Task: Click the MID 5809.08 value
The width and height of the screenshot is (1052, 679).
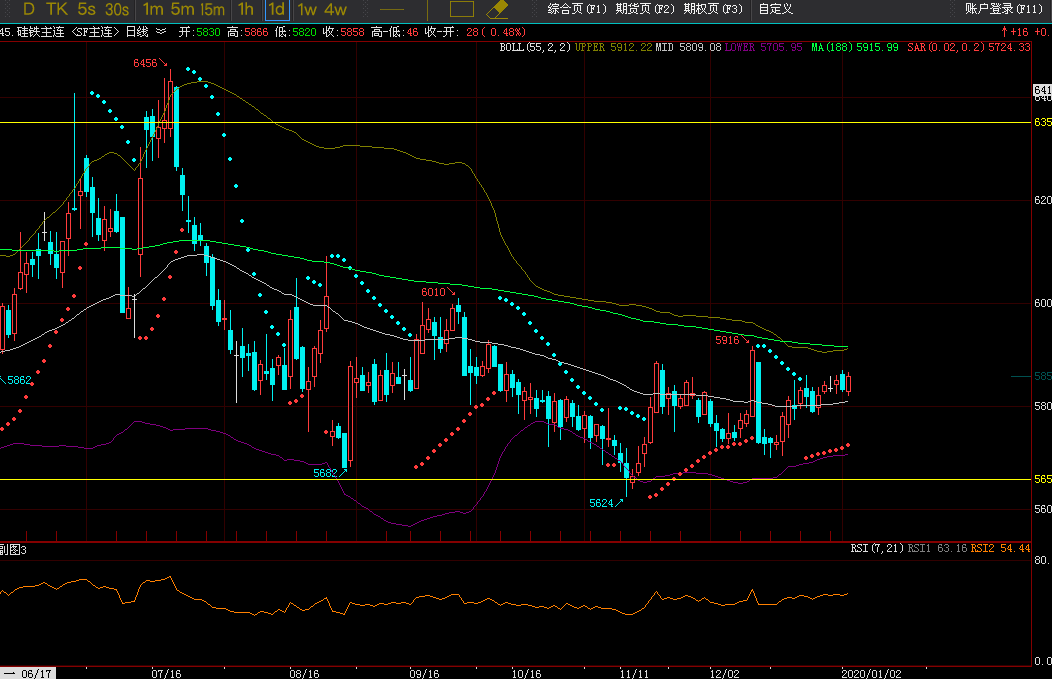Action: [688, 47]
